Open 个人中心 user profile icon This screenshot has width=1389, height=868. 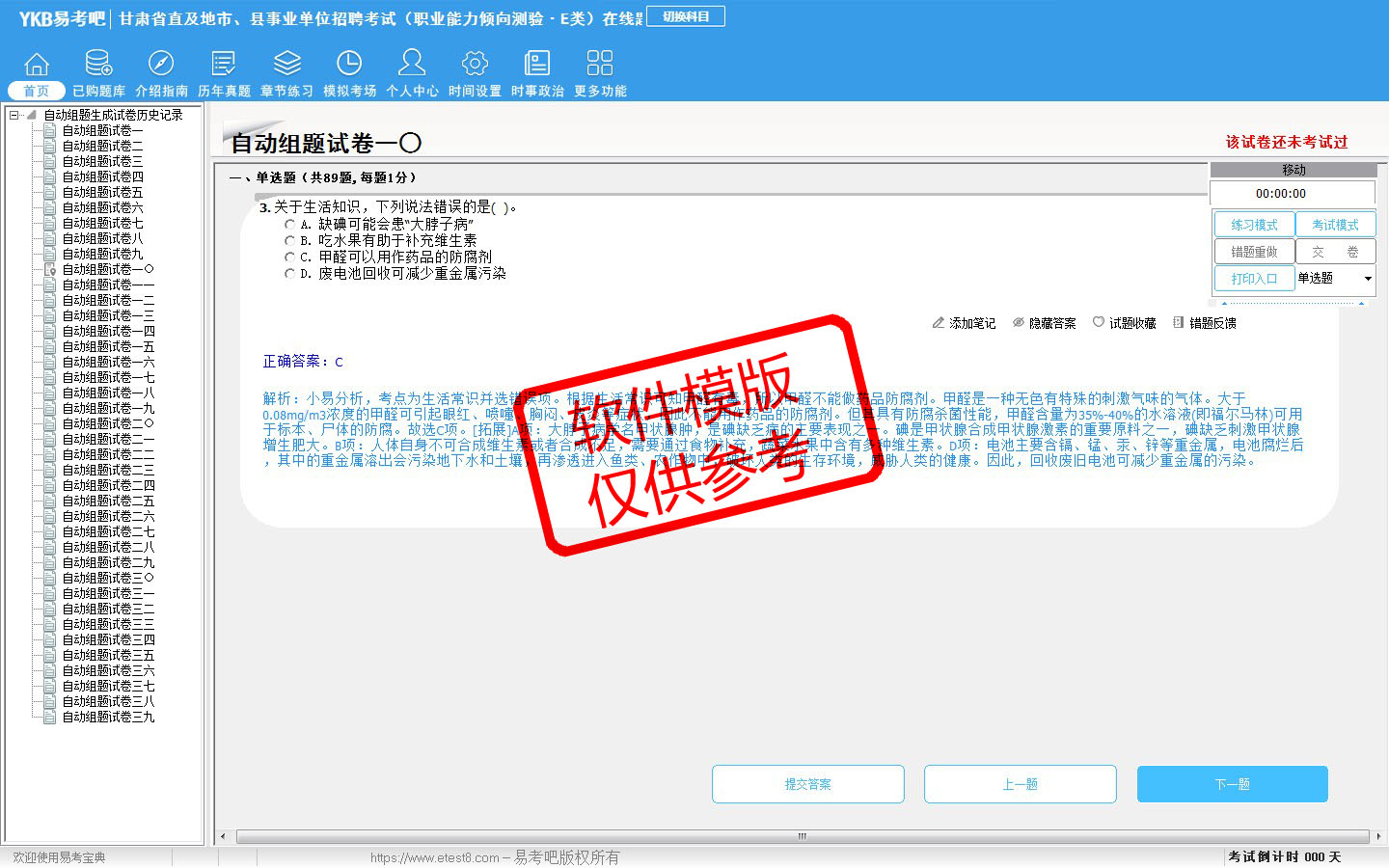click(x=412, y=65)
